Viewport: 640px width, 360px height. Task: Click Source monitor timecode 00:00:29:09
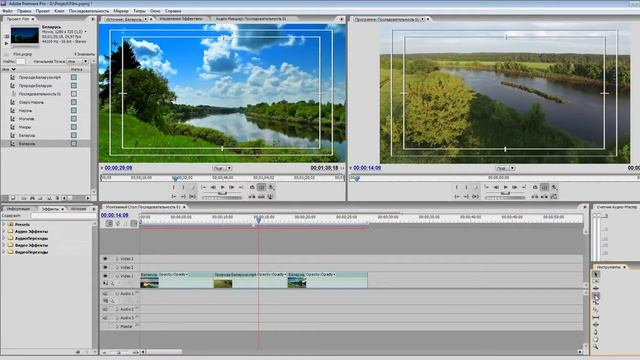click(118, 168)
